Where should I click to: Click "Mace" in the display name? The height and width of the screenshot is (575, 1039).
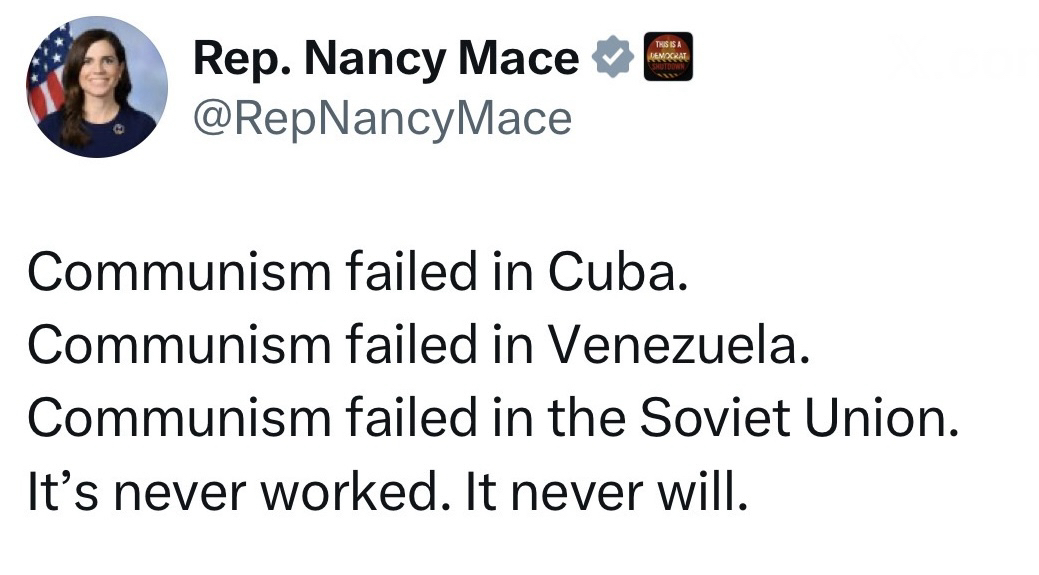(522, 60)
